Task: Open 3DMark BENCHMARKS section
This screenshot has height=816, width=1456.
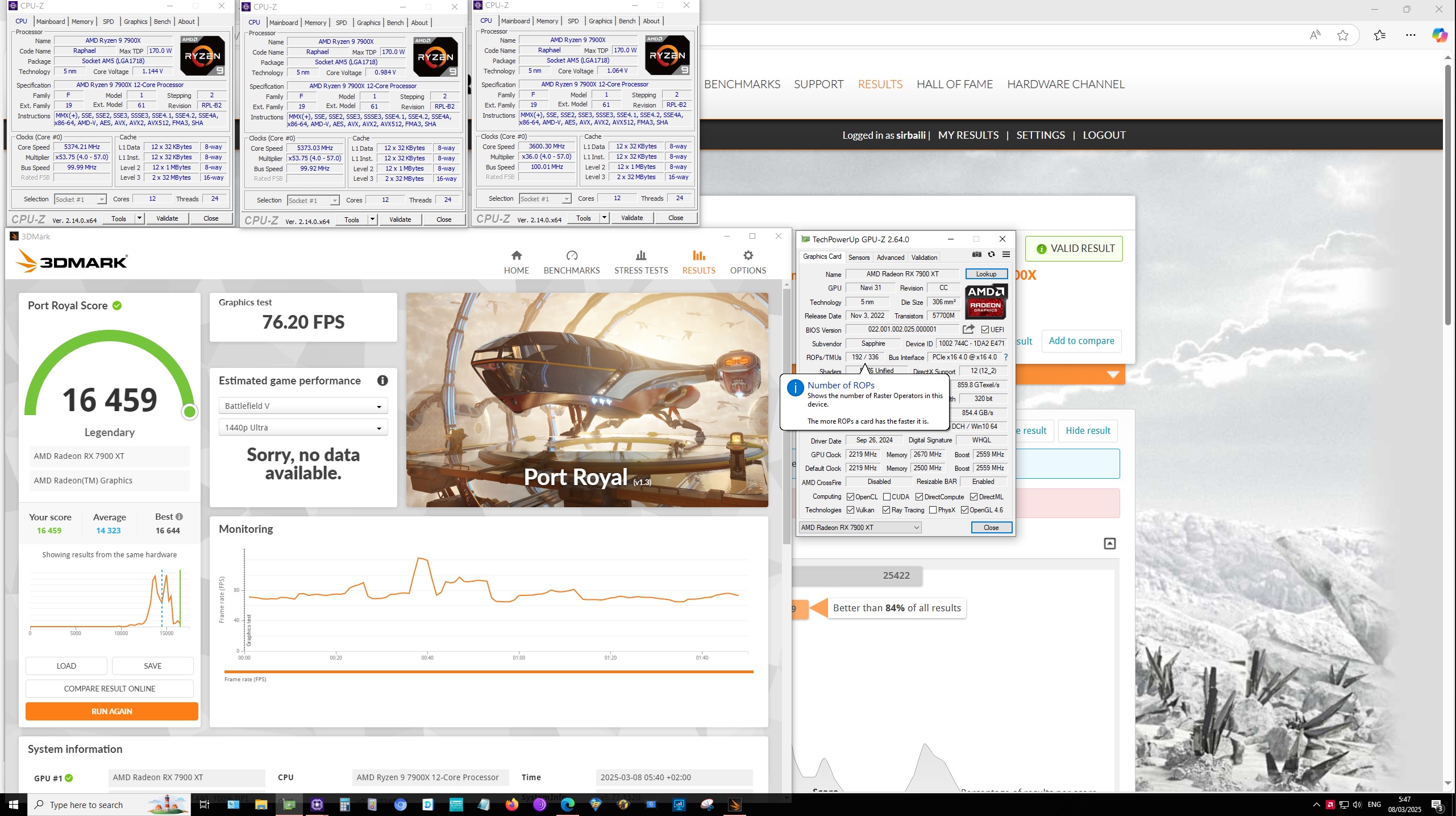Action: [x=572, y=262]
